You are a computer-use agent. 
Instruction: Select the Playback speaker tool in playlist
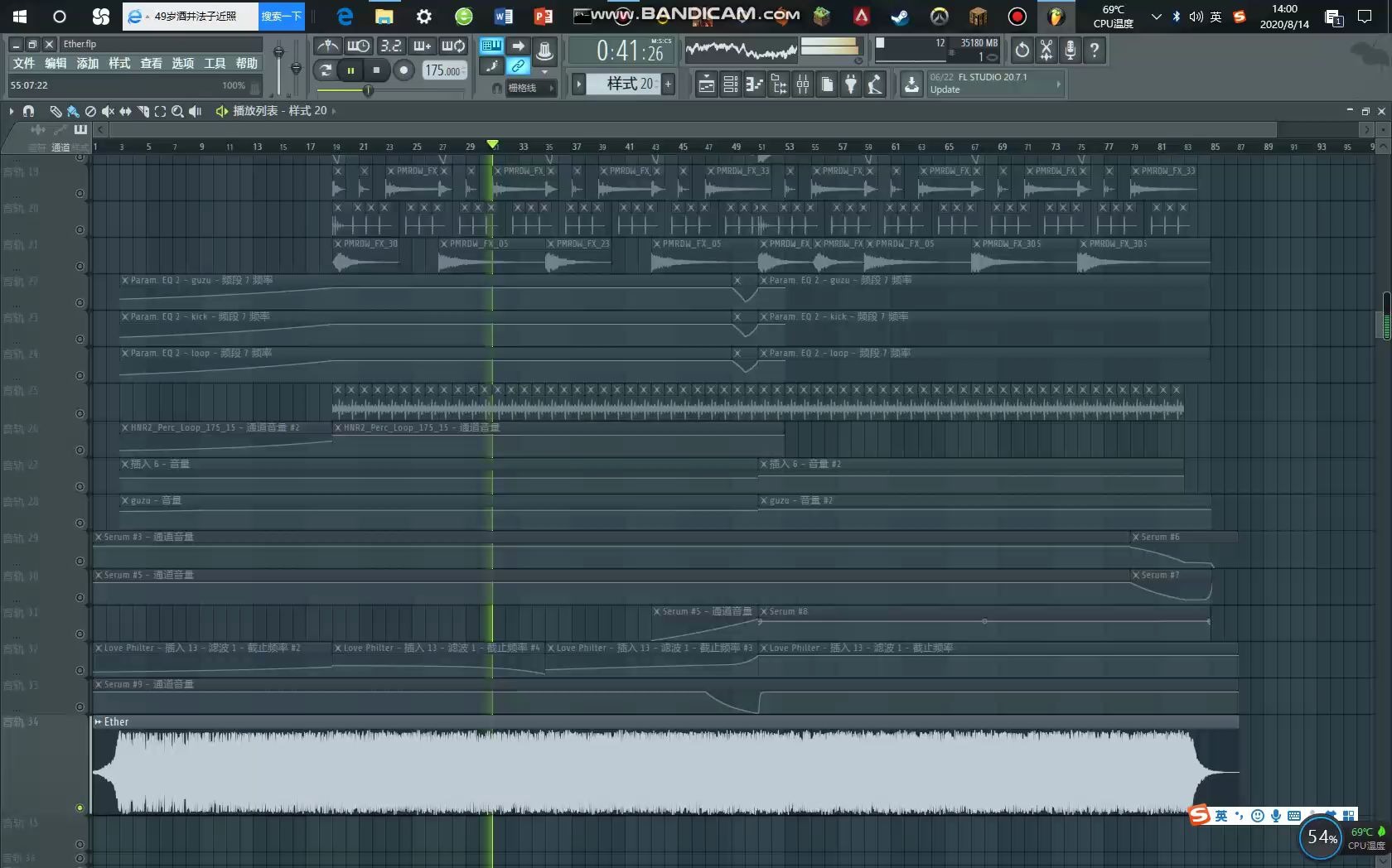pos(196,111)
